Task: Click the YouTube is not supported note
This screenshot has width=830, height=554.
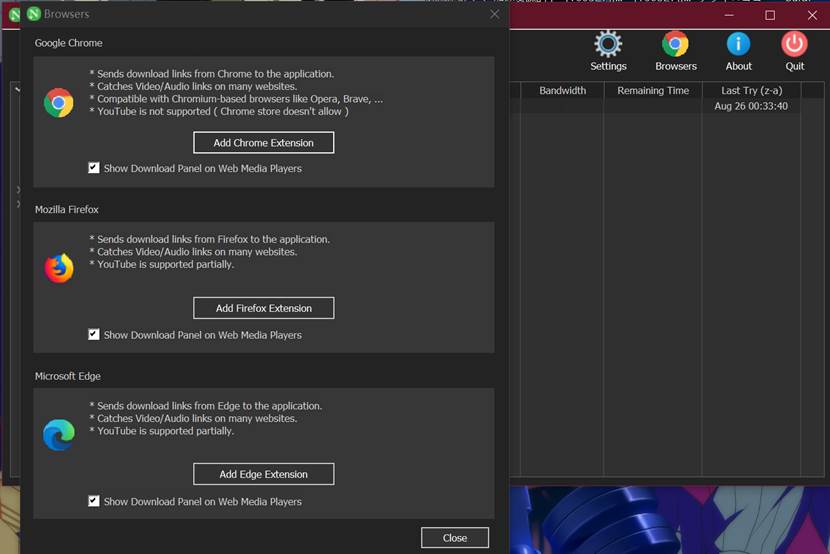Action: click(x=219, y=111)
